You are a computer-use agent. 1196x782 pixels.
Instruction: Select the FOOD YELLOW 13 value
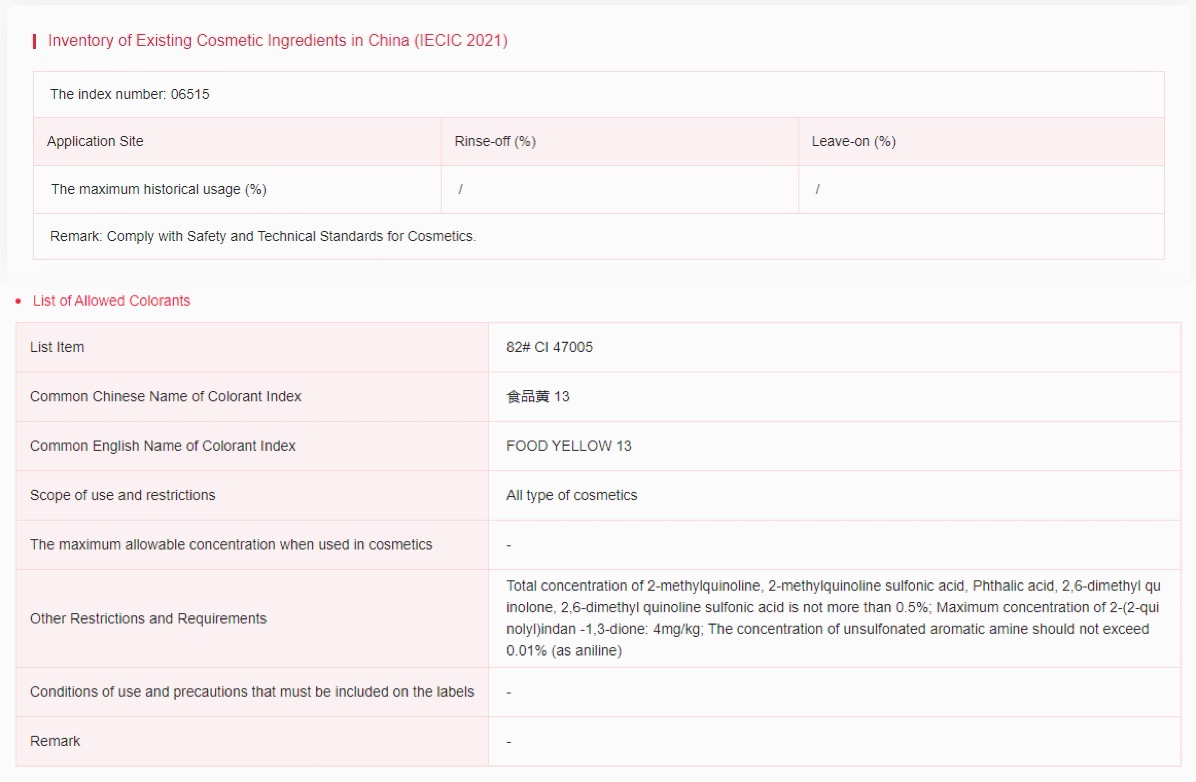[568, 446]
